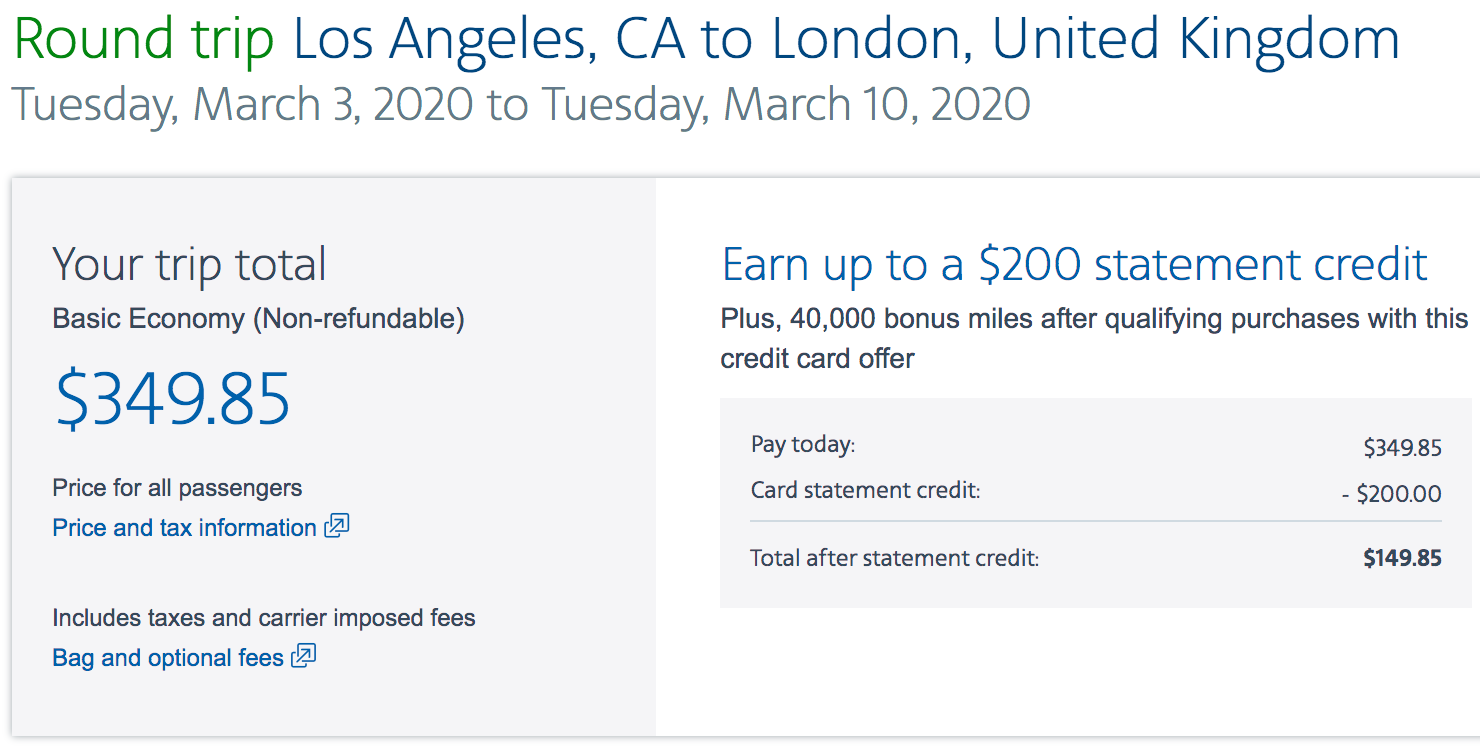
Task: Click the Price for all passengers text
Action: 177,488
